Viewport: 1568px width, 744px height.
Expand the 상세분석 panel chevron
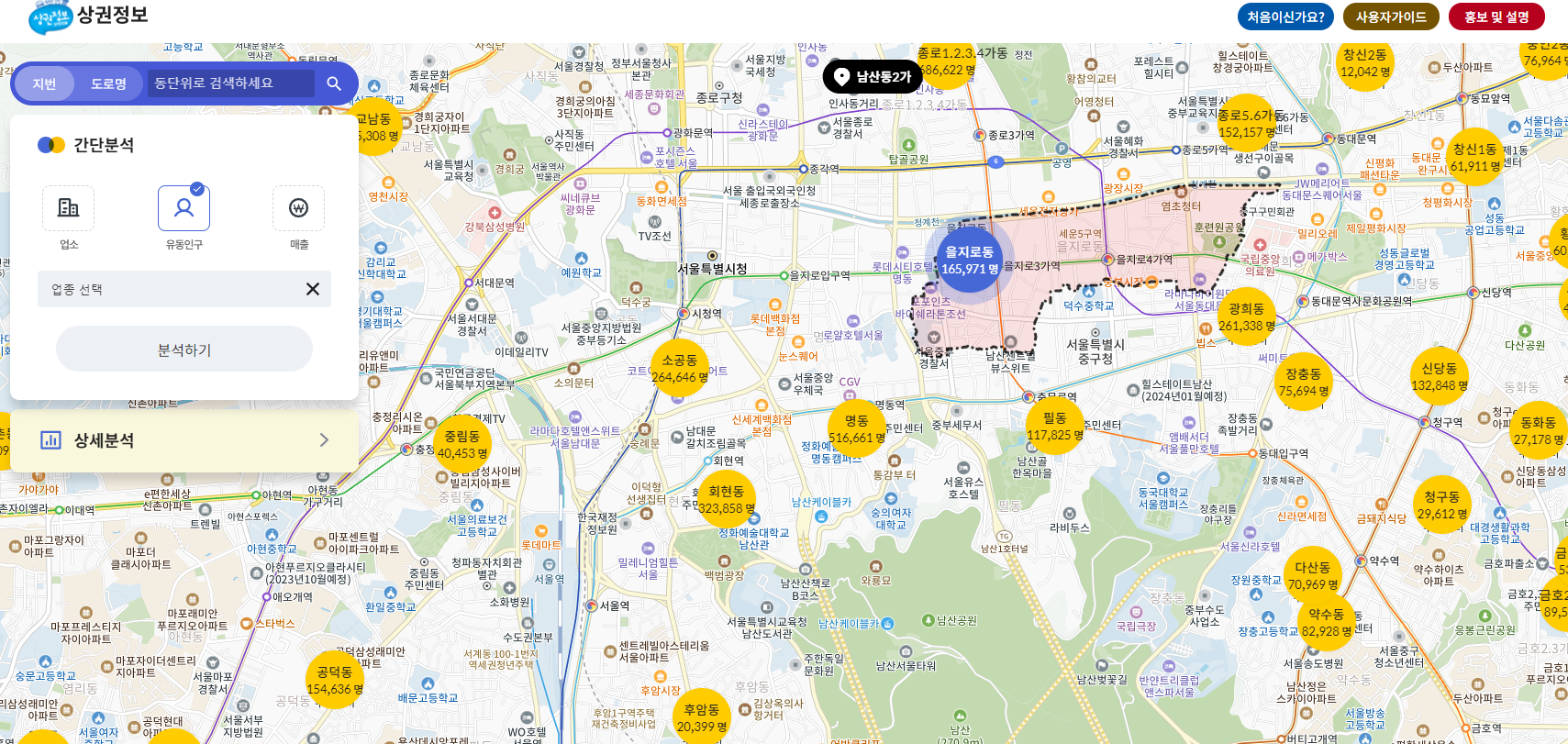324,440
